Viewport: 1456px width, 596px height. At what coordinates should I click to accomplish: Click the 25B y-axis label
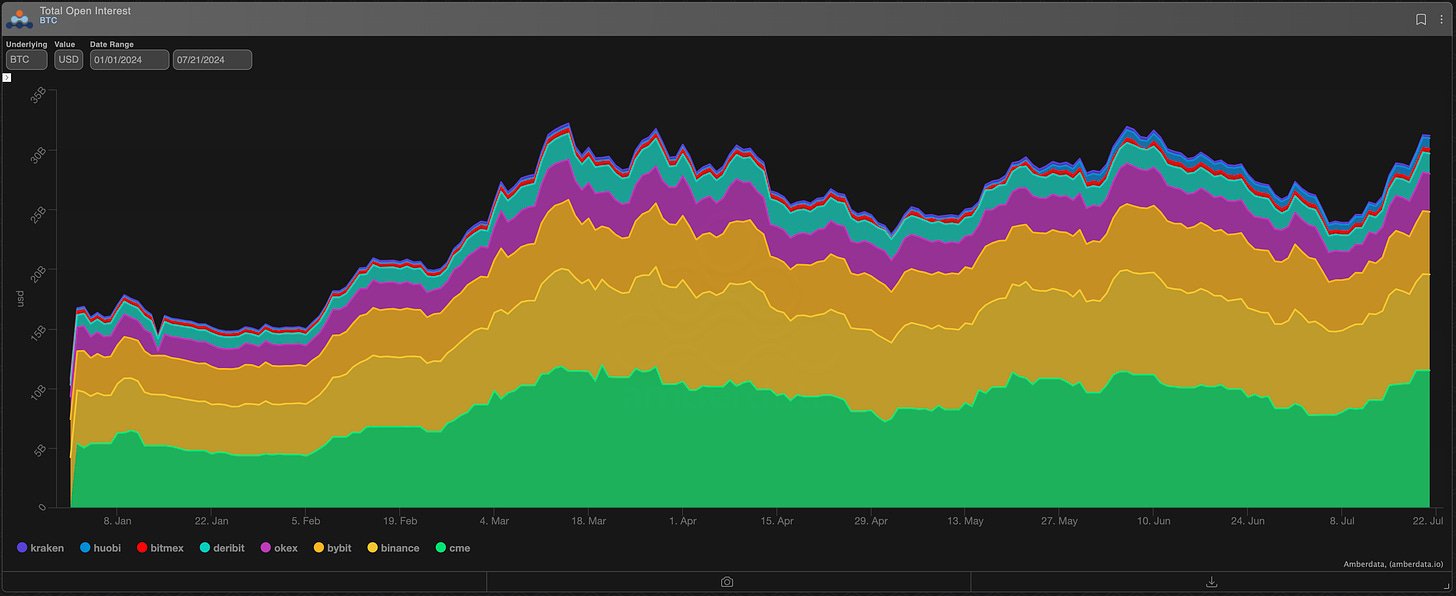[39, 214]
